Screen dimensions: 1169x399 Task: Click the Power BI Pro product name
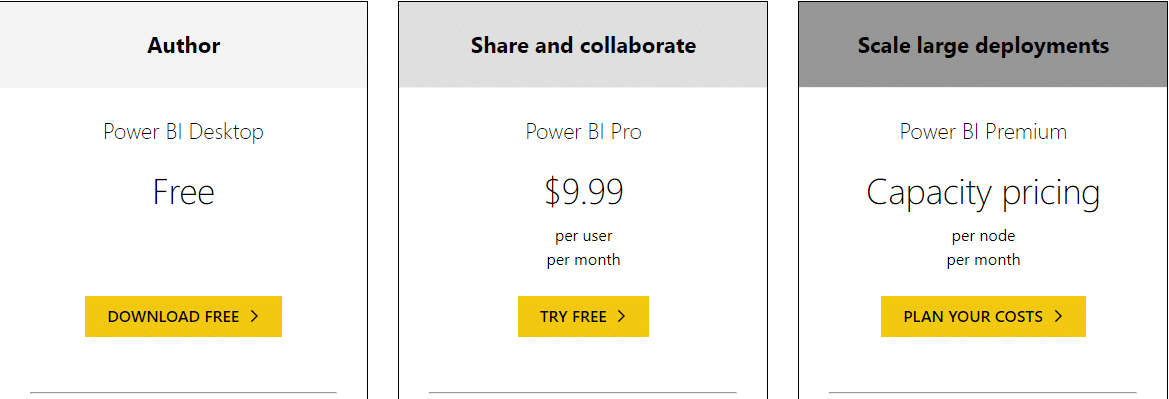(583, 132)
